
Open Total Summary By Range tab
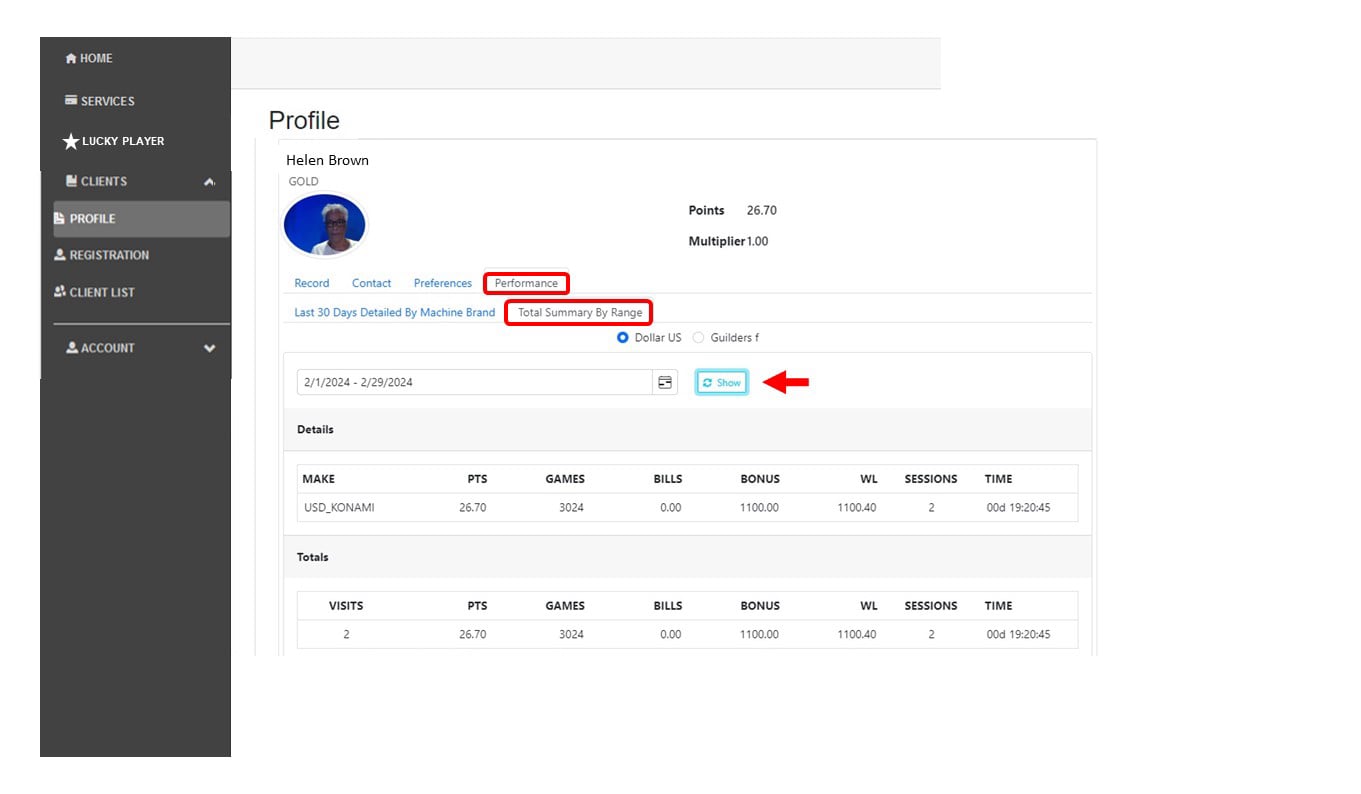pyautogui.click(x=580, y=312)
